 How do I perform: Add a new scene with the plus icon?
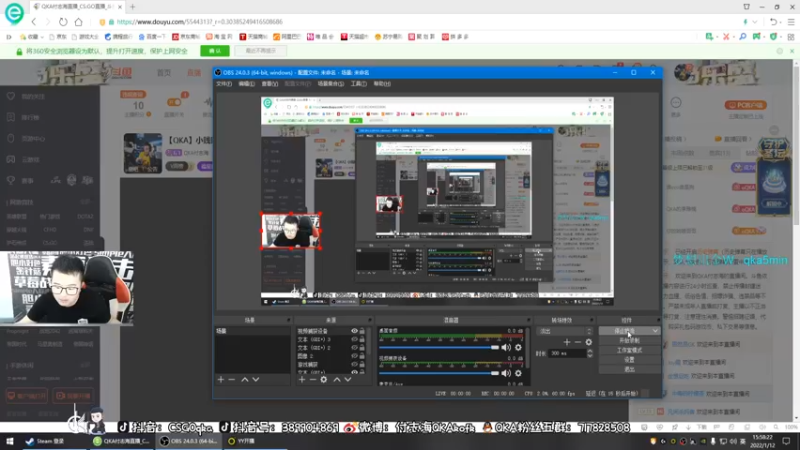[x=221, y=380]
